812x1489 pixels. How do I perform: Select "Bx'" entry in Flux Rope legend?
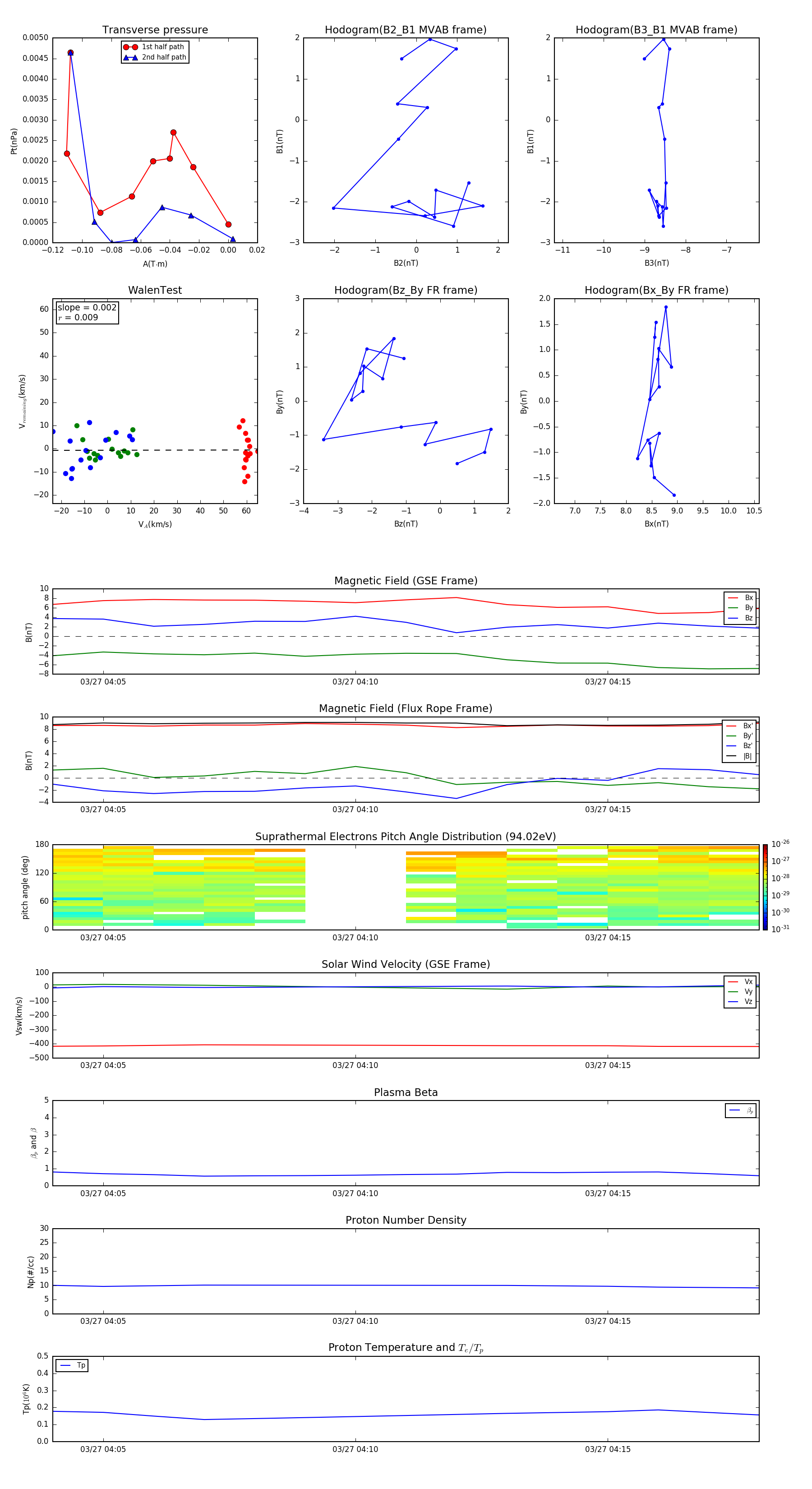[x=740, y=726]
